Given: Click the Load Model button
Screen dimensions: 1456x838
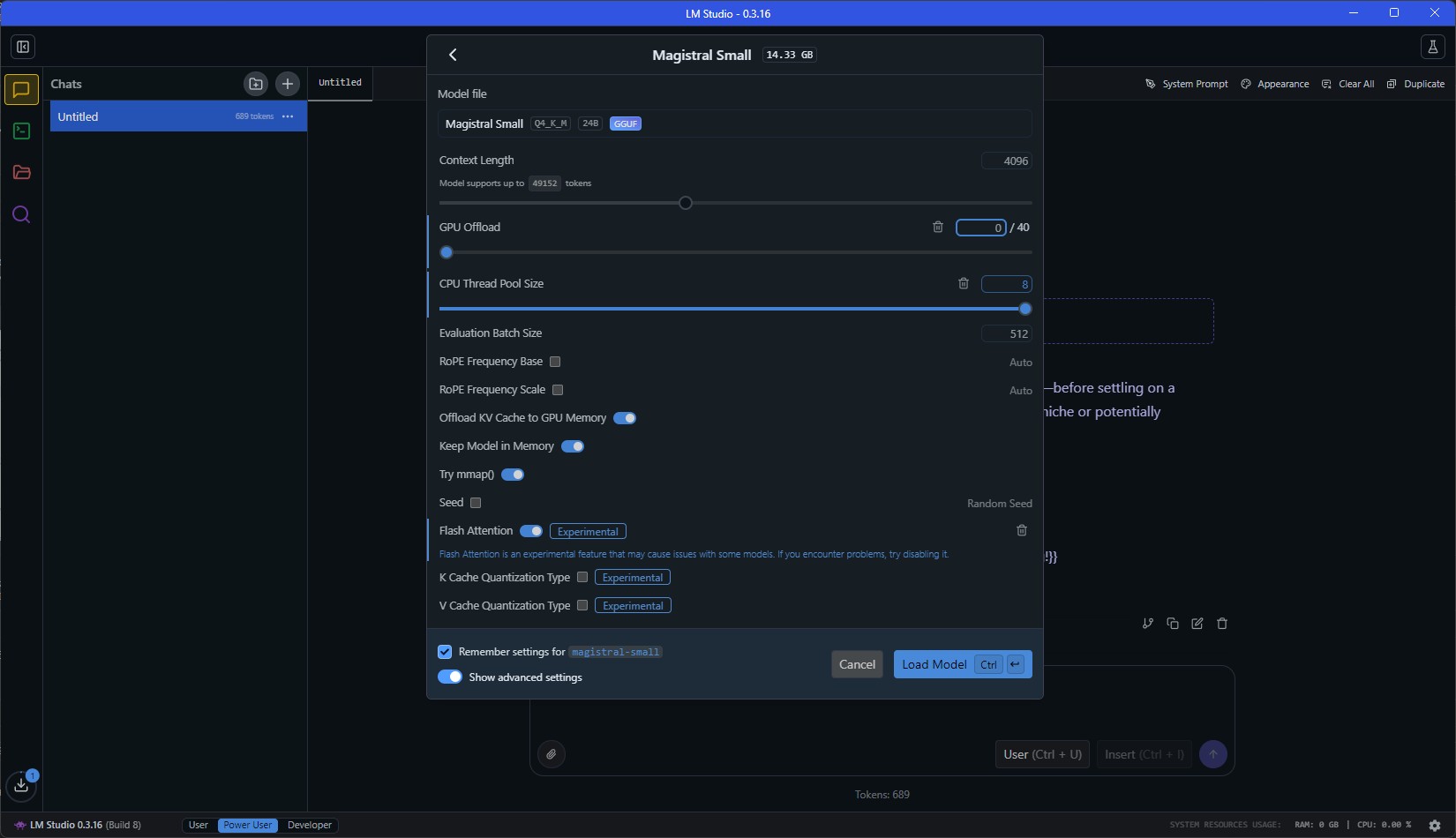Looking at the screenshot, I should [963, 664].
